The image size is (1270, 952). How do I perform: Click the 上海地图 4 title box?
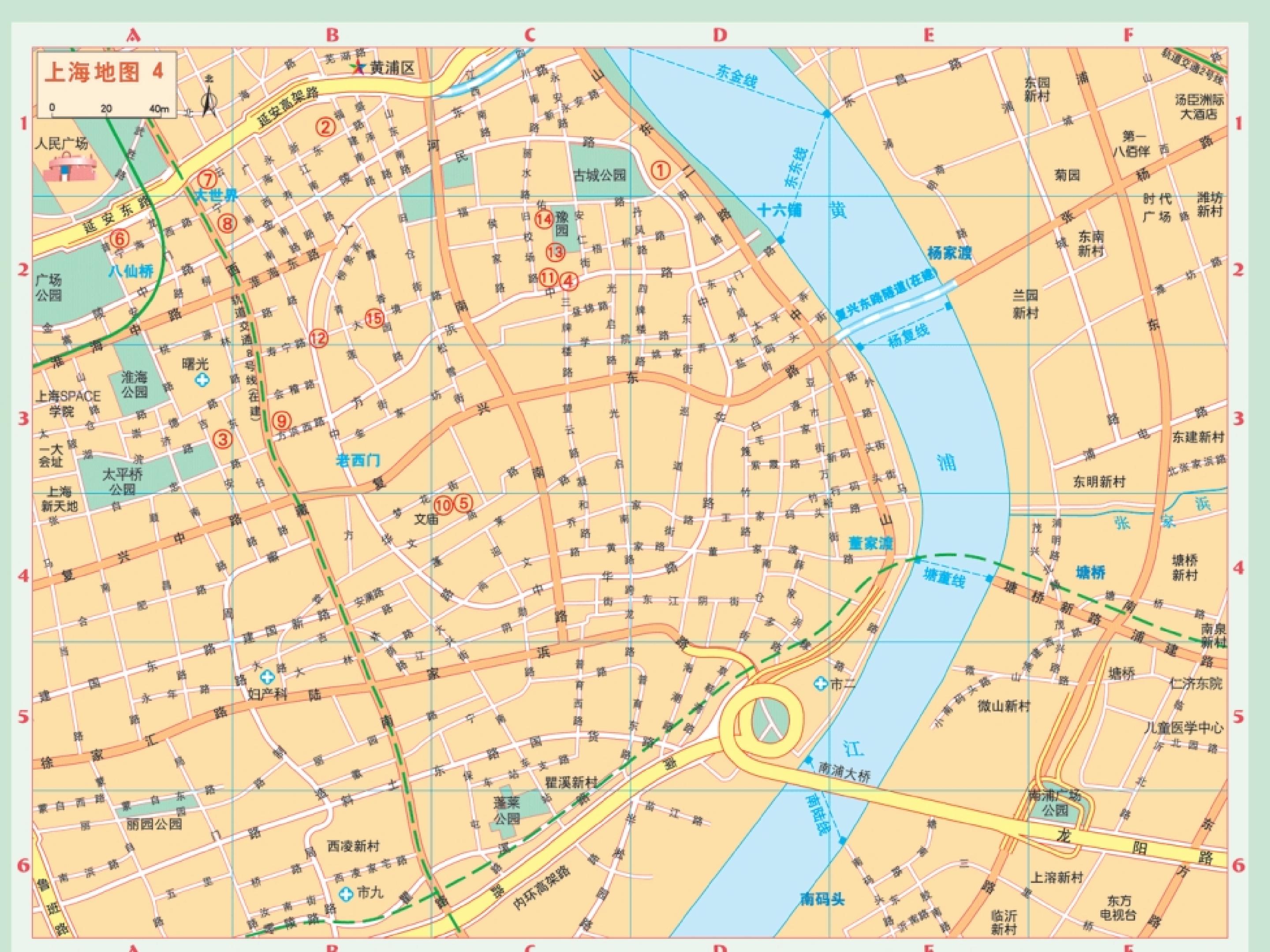(x=103, y=72)
